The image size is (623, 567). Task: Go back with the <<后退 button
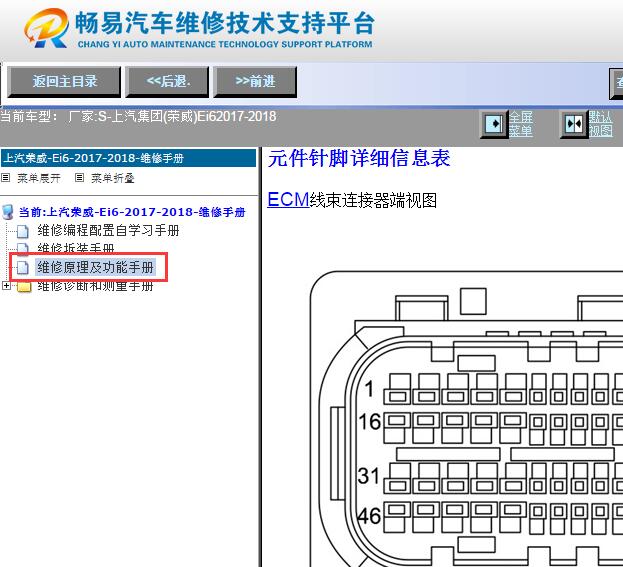[167, 82]
